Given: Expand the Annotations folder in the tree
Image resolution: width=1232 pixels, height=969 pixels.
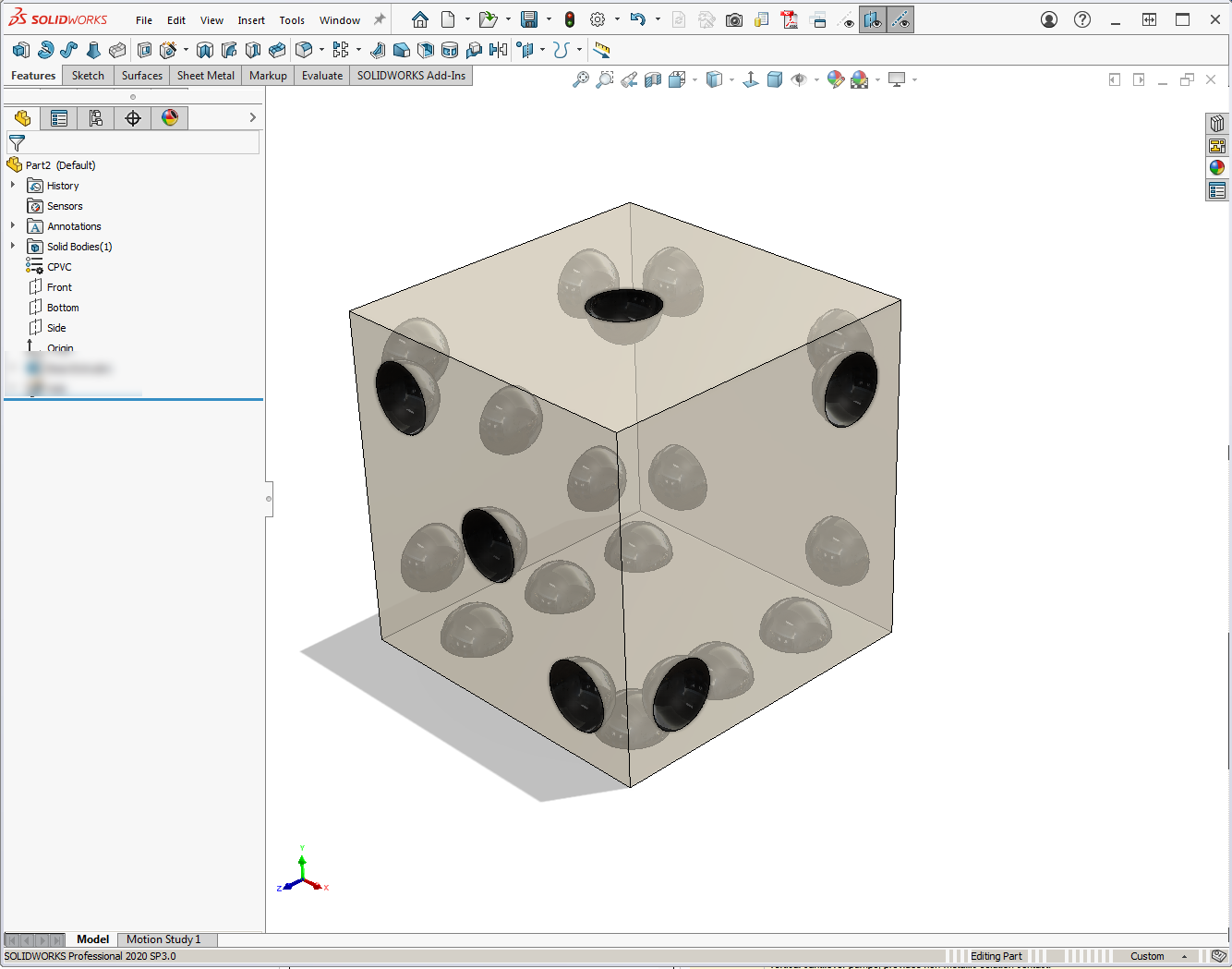Looking at the screenshot, I should tap(13, 225).
